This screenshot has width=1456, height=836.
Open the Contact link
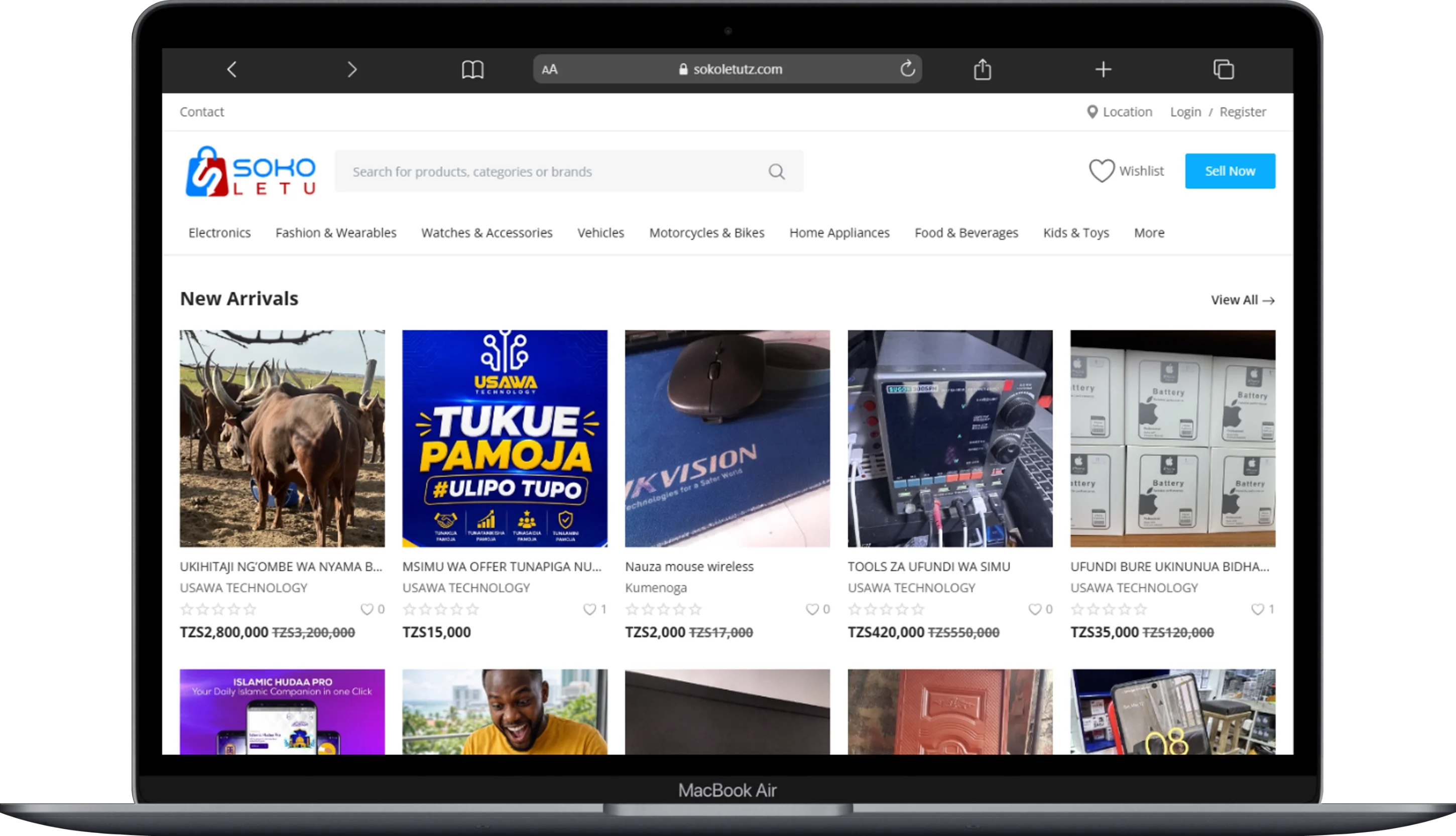[202, 111]
